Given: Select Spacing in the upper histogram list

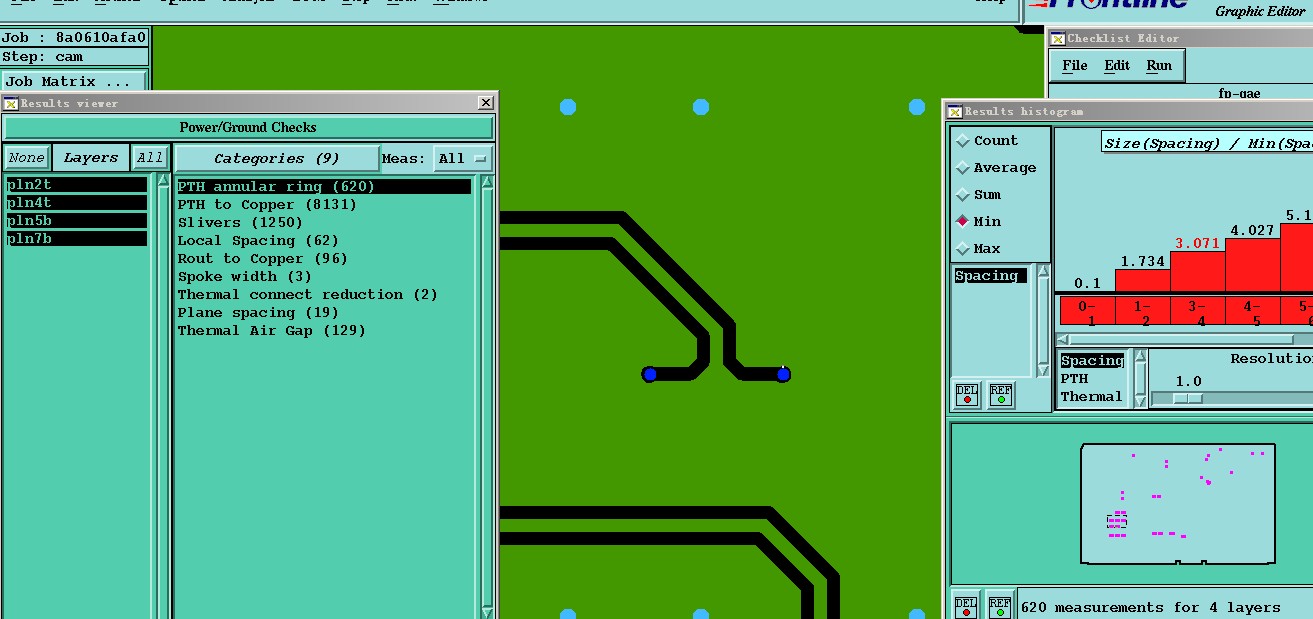Looking at the screenshot, I should 990,276.
